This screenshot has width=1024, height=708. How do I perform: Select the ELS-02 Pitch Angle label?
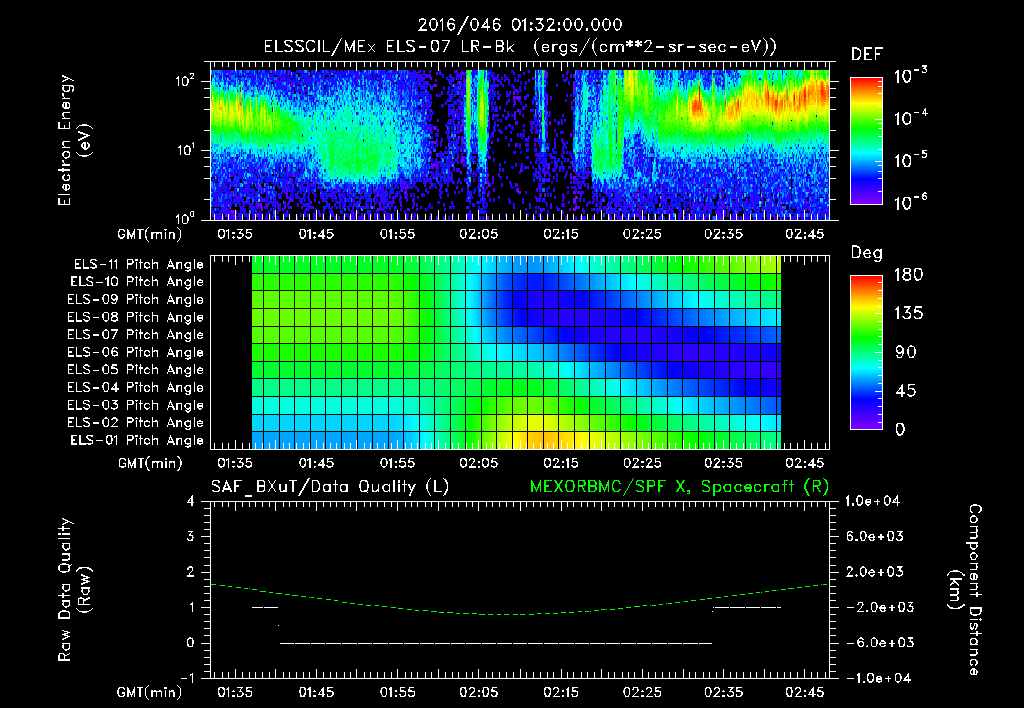(x=136, y=423)
